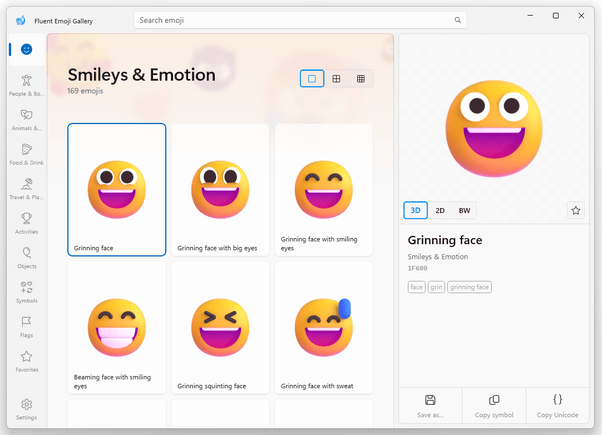Add Grinning face to favorites with star
This screenshot has width=602, height=435.
point(576,210)
